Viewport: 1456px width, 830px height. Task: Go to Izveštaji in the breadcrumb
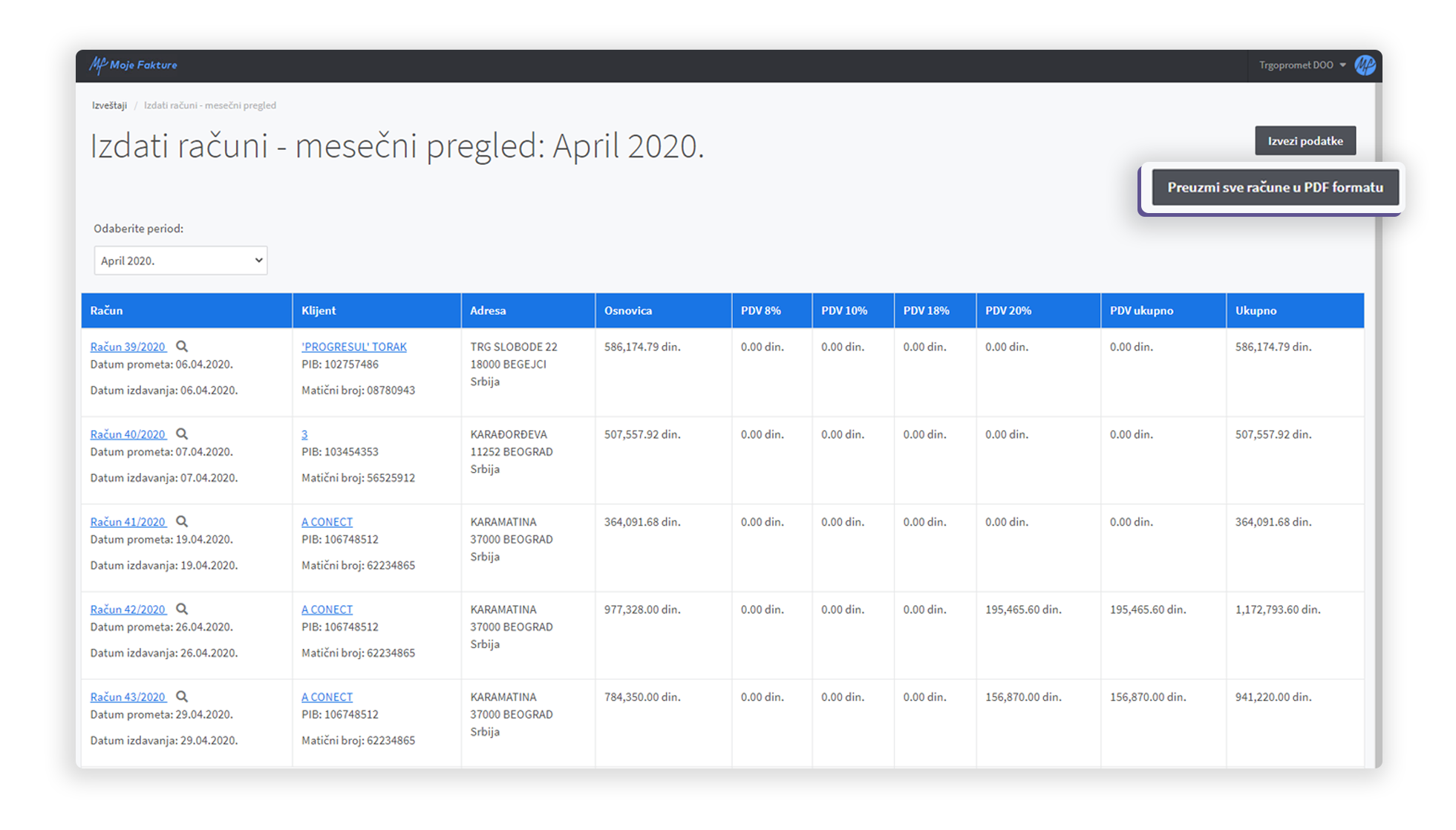(x=109, y=105)
